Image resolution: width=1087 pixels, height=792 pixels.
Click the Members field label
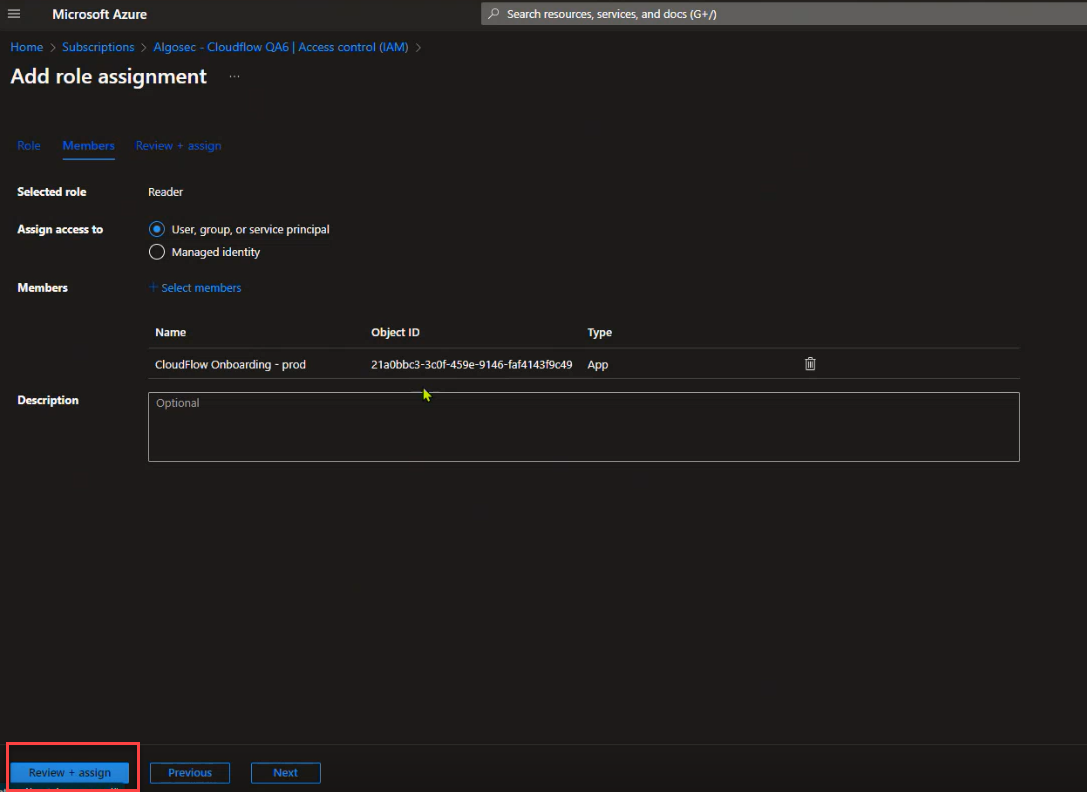tap(42, 288)
